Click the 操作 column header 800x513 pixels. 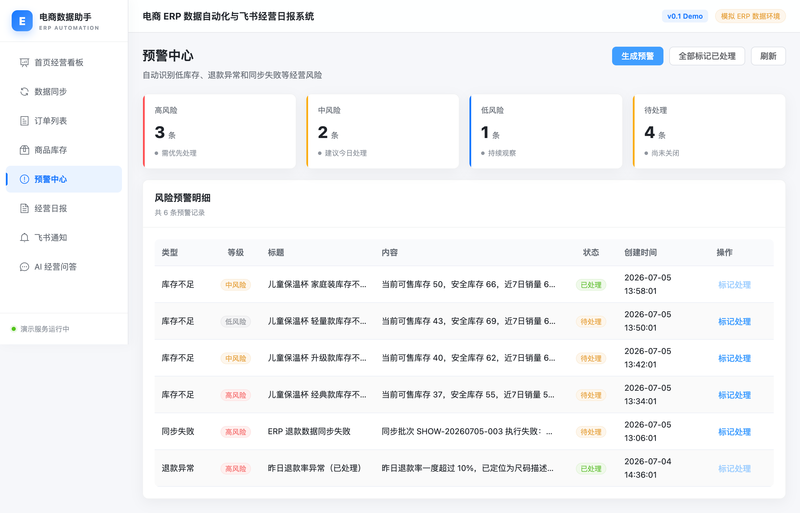pos(724,253)
